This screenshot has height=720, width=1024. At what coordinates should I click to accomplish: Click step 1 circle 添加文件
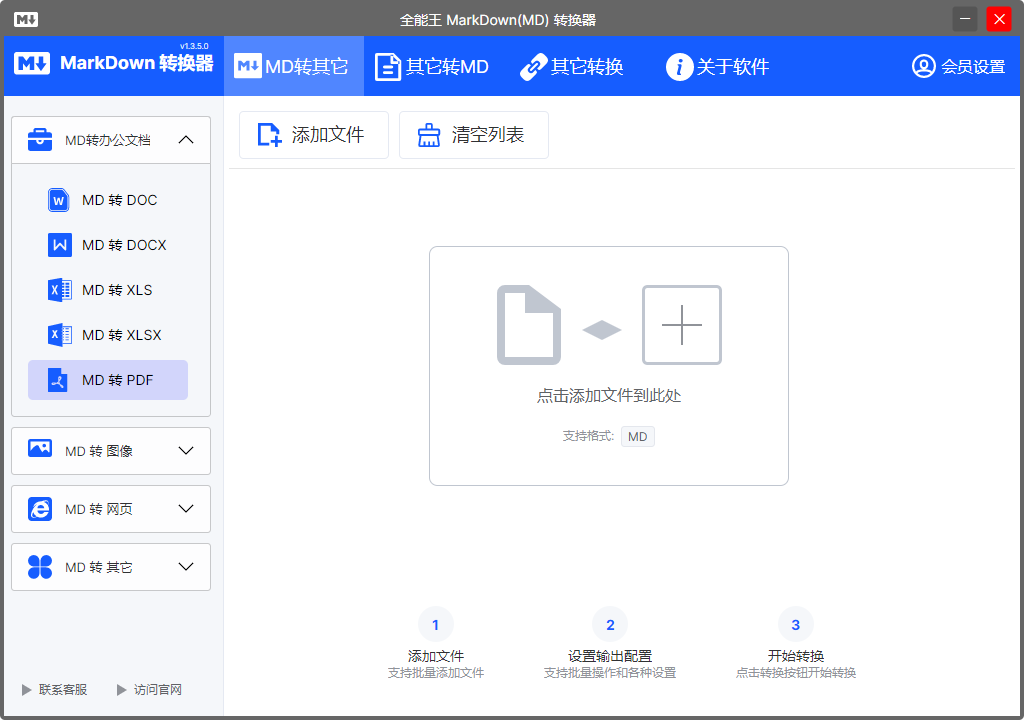coord(436,625)
